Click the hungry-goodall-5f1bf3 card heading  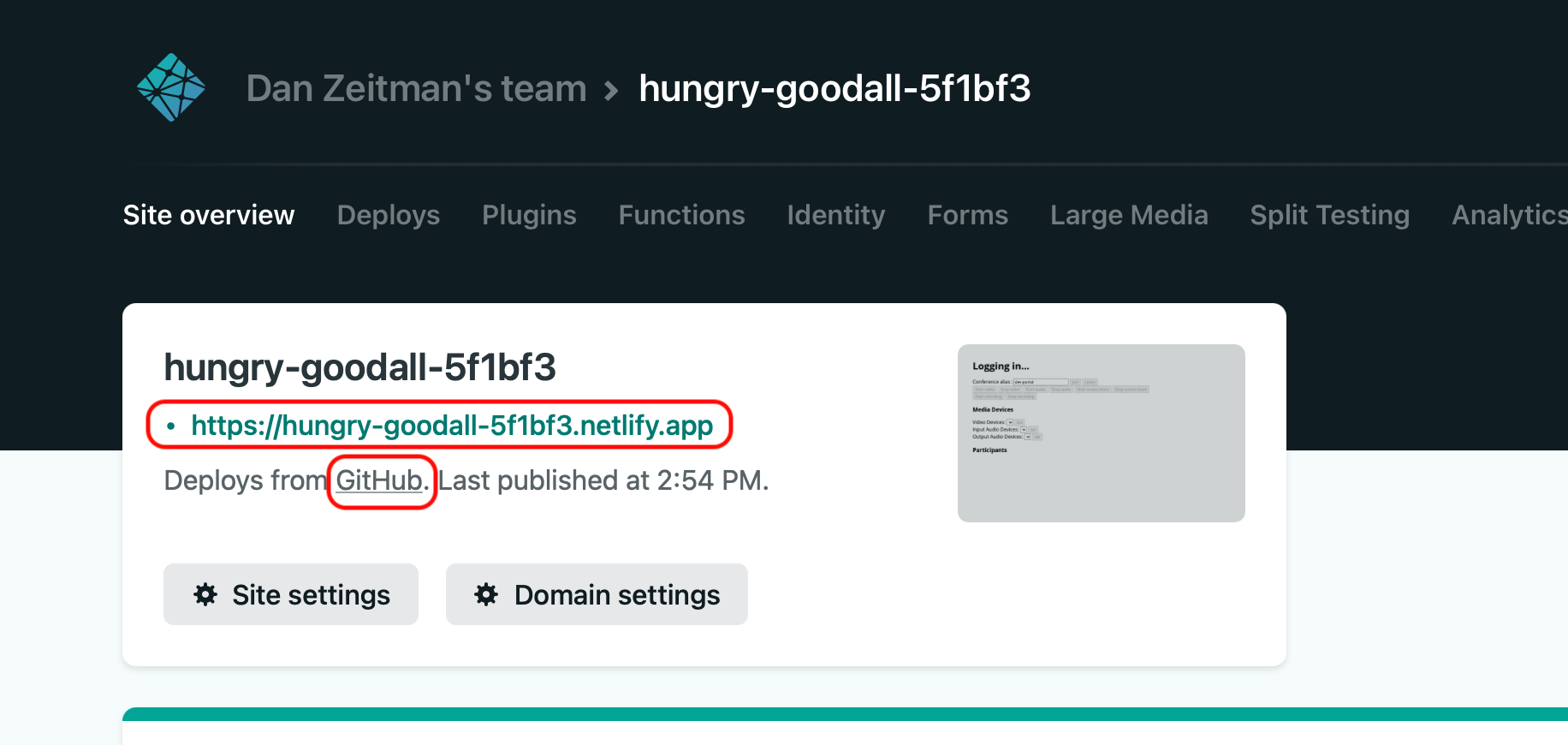click(359, 367)
